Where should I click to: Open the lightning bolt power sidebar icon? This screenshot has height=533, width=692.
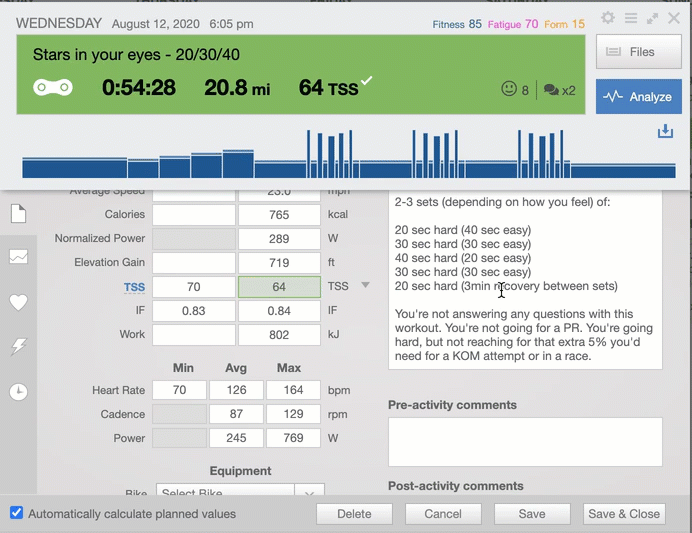(x=18, y=346)
